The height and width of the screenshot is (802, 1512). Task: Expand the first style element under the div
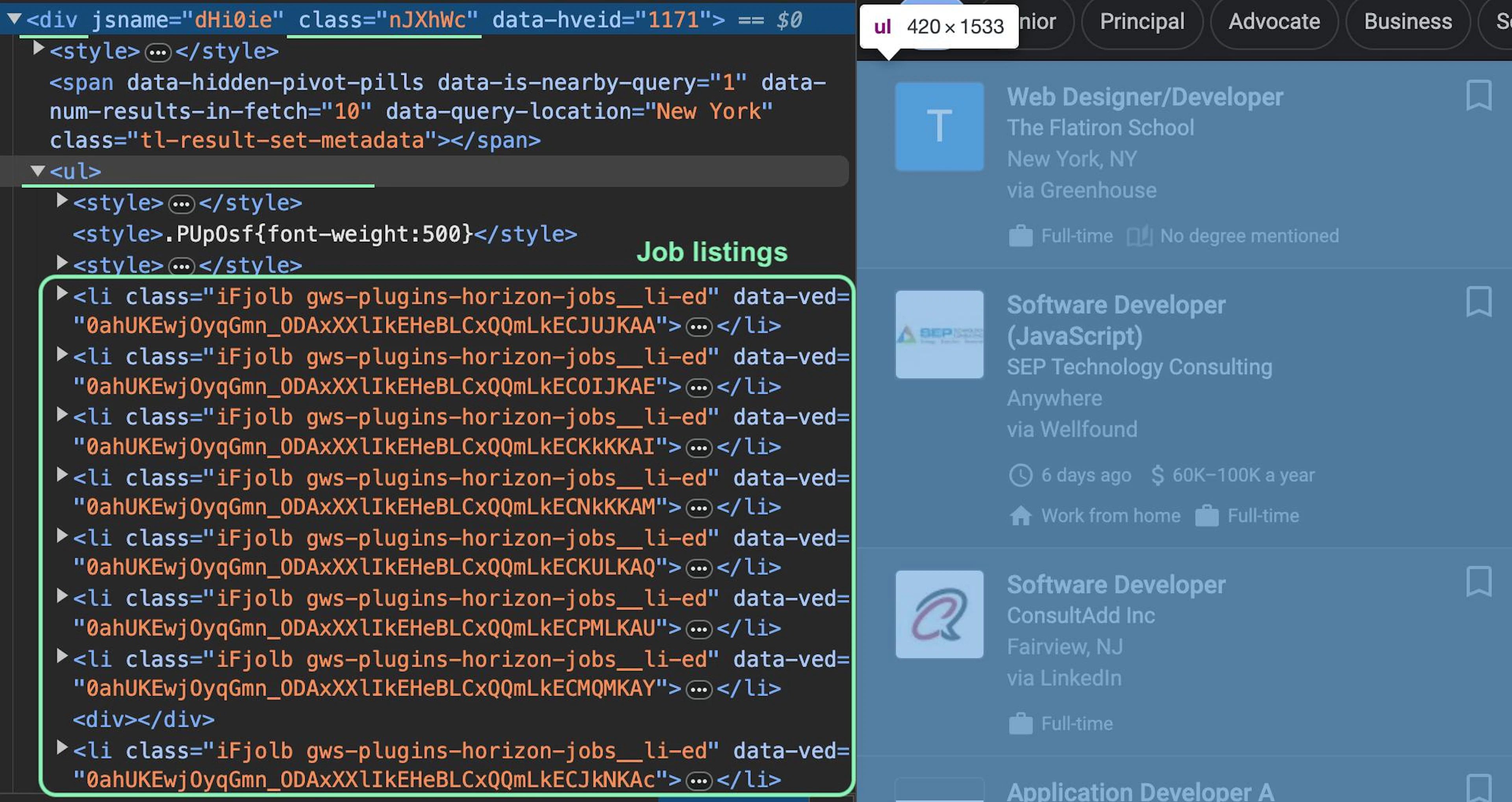38,48
